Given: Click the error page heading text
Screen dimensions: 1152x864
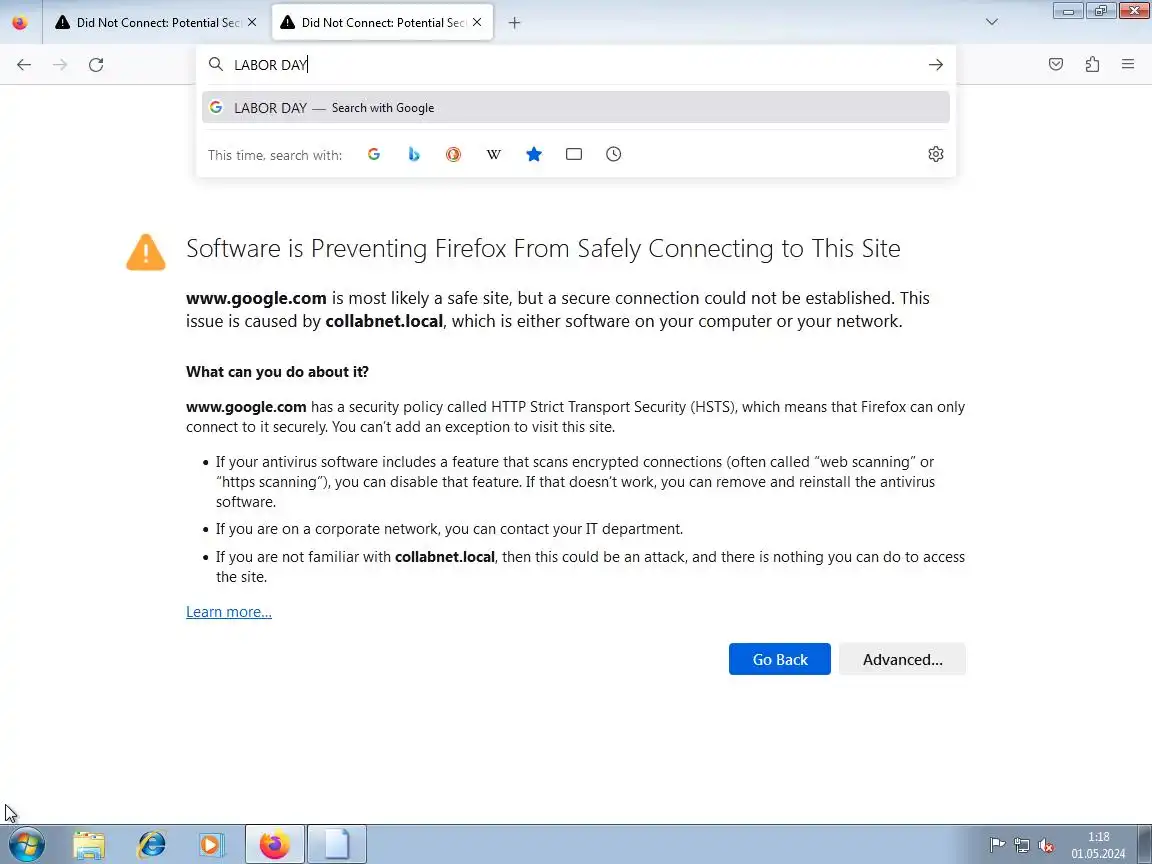Looking at the screenshot, I should pos(543,248).
